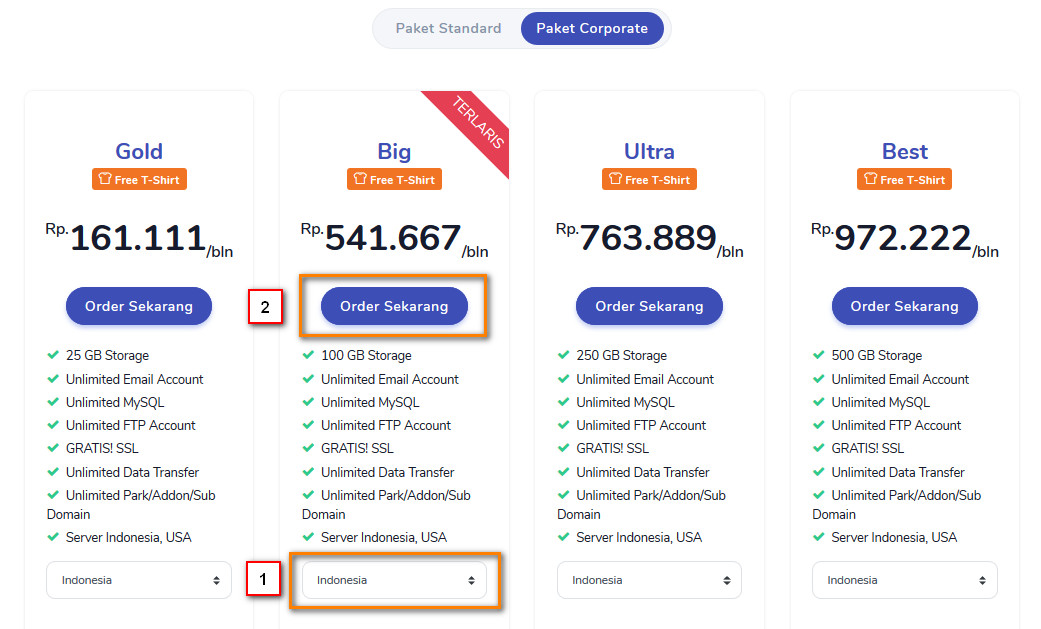Click the checkmark beside 100 GB Storage
Viewport: 1041px width, 629px height.
pos(306,355)
